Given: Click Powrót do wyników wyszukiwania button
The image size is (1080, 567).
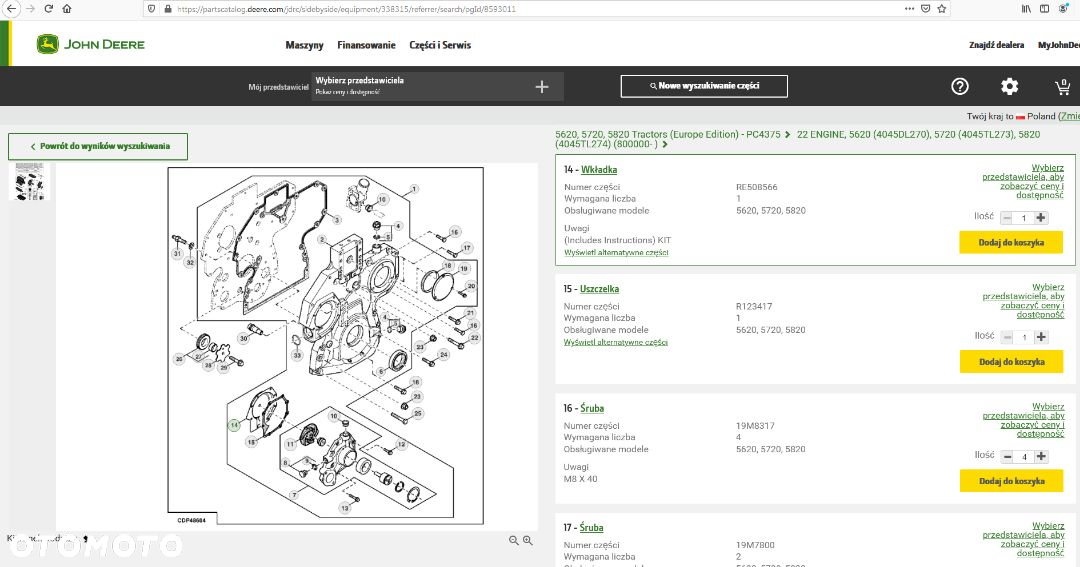Looking at the screenshot, I should pos(98,146).
